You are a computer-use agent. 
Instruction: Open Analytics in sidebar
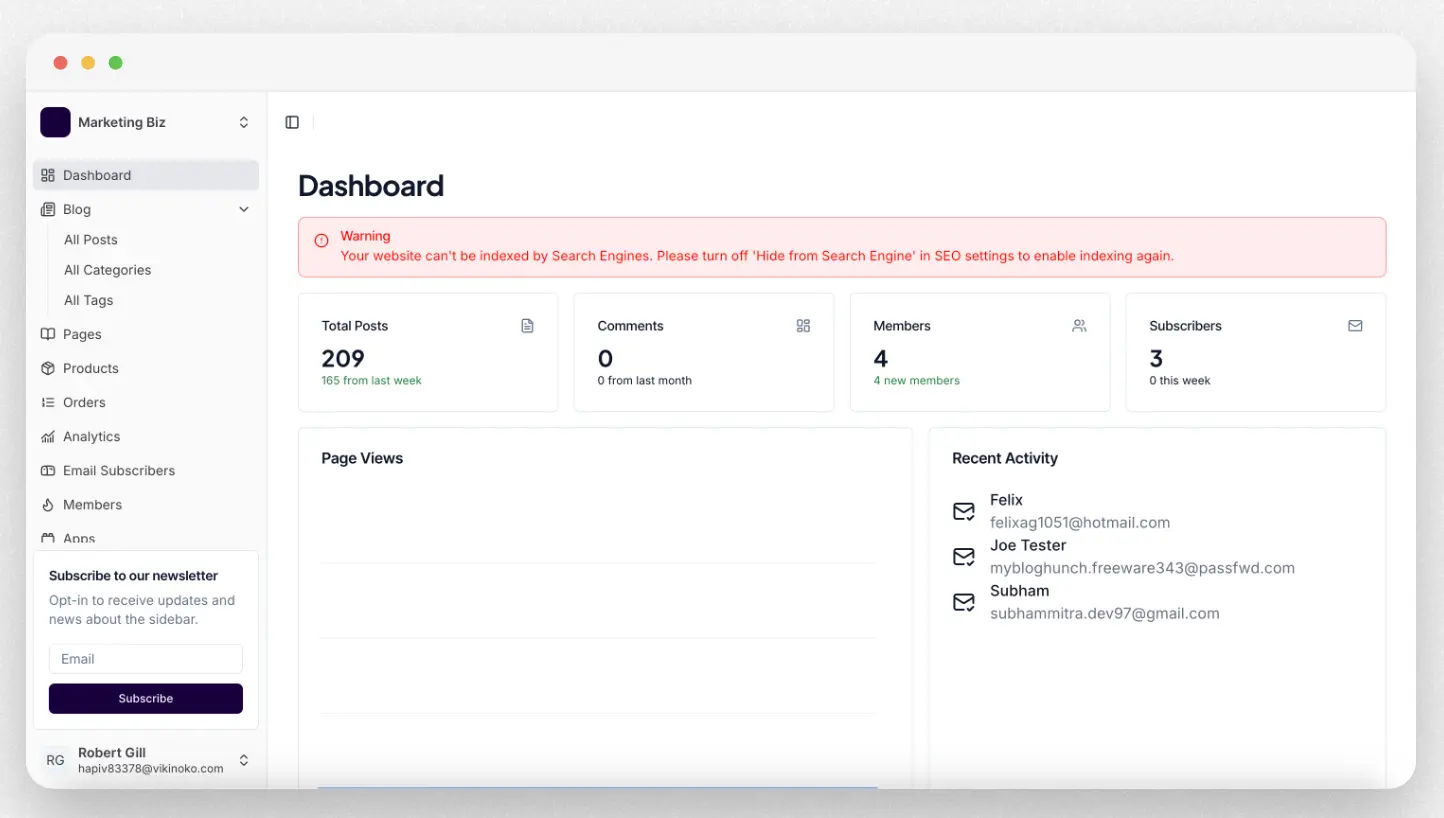coord(92,436)
